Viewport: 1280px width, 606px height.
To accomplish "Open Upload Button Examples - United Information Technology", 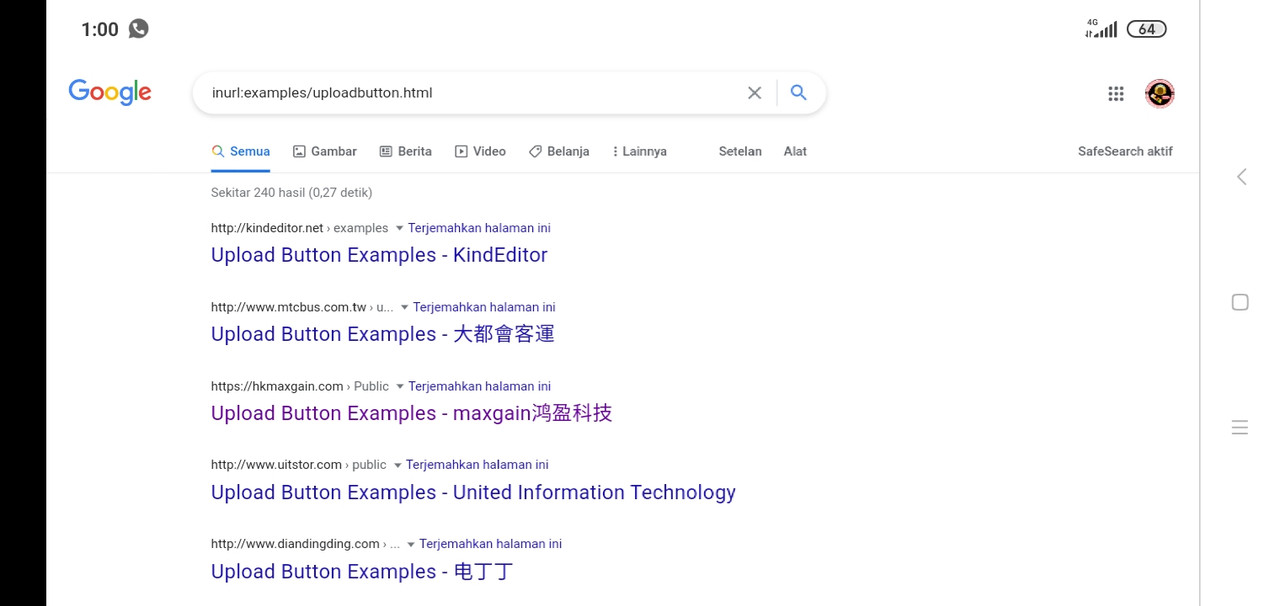I will pyautogui.click(x=473, y=492).
